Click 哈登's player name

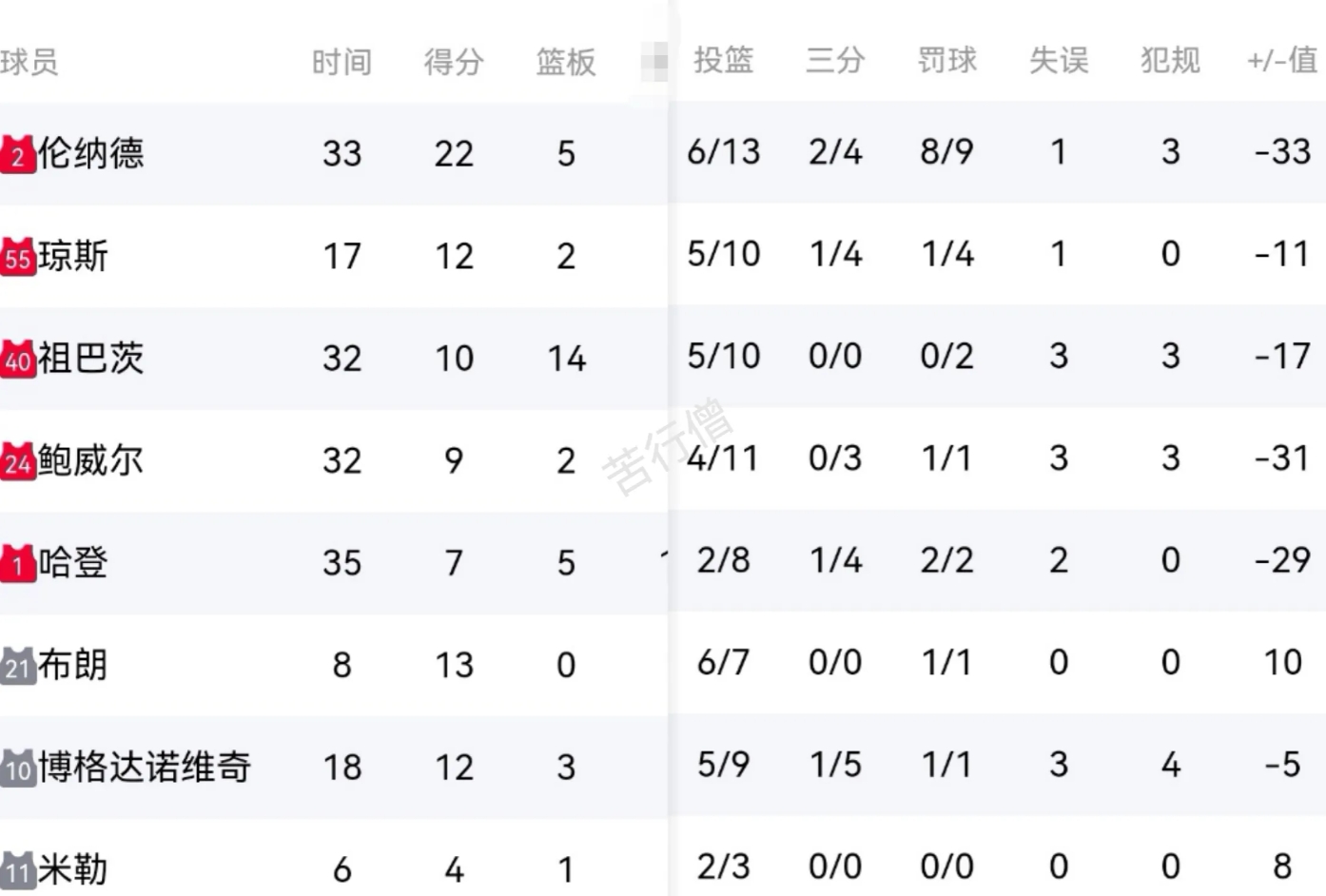click(x=73, y=562)
